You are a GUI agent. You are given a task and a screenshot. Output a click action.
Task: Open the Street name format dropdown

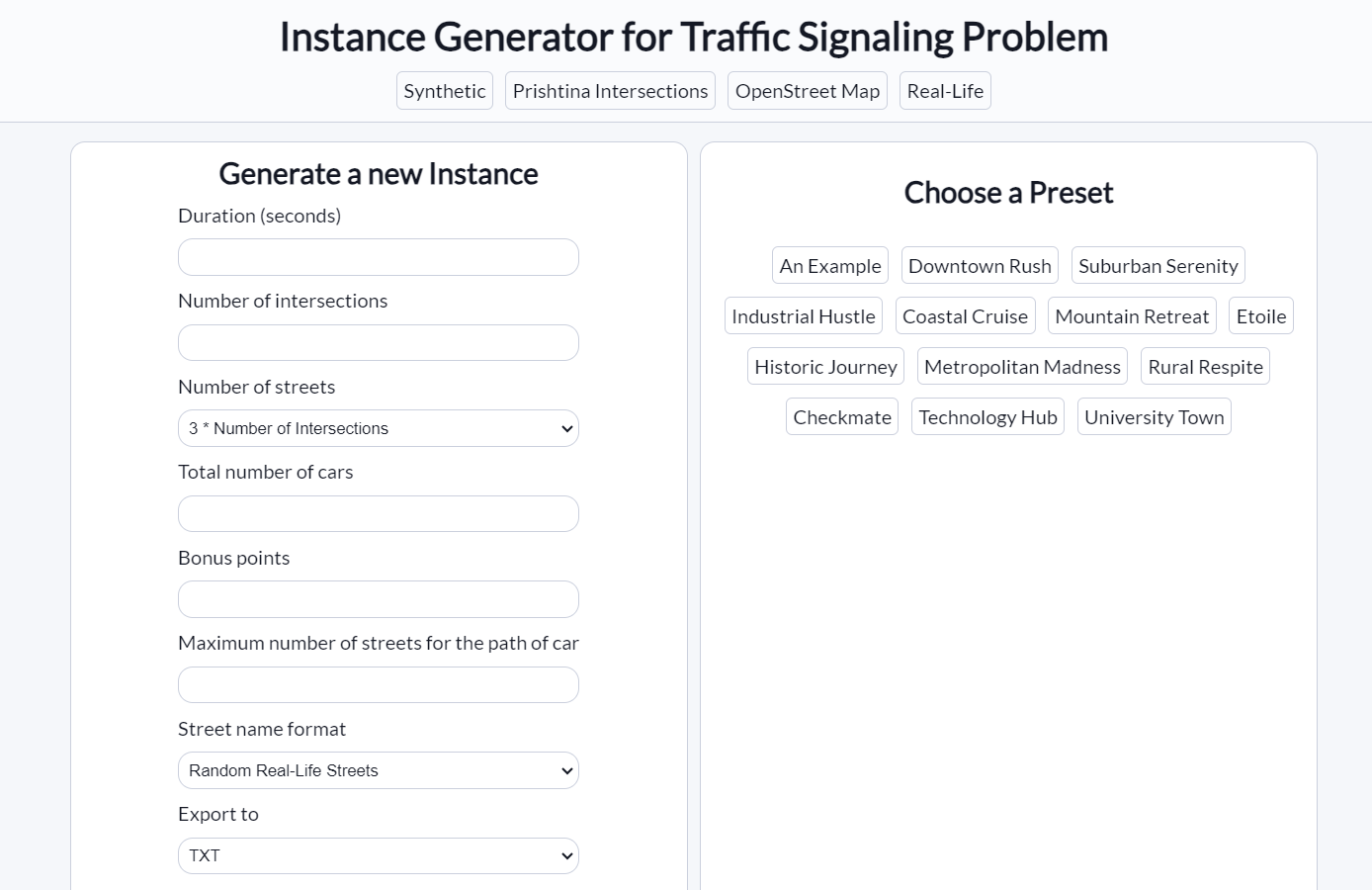378,770
